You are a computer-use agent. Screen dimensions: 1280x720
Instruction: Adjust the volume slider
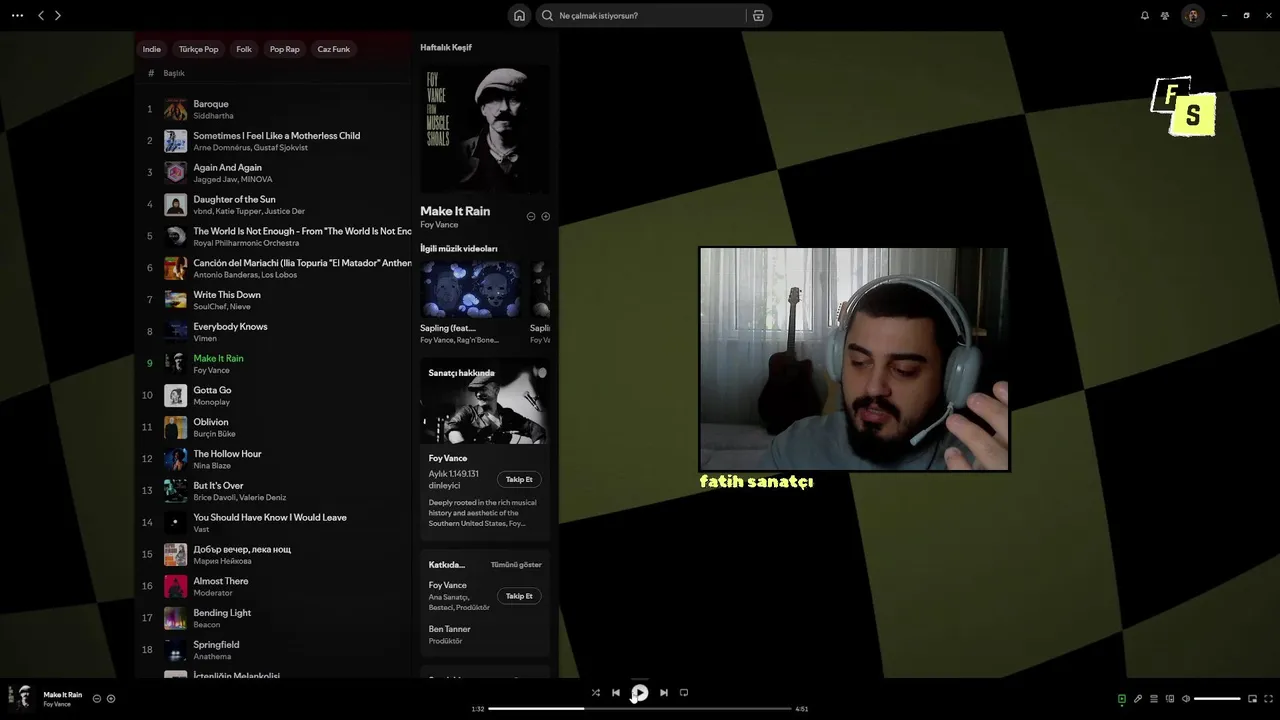(1217, 699)
